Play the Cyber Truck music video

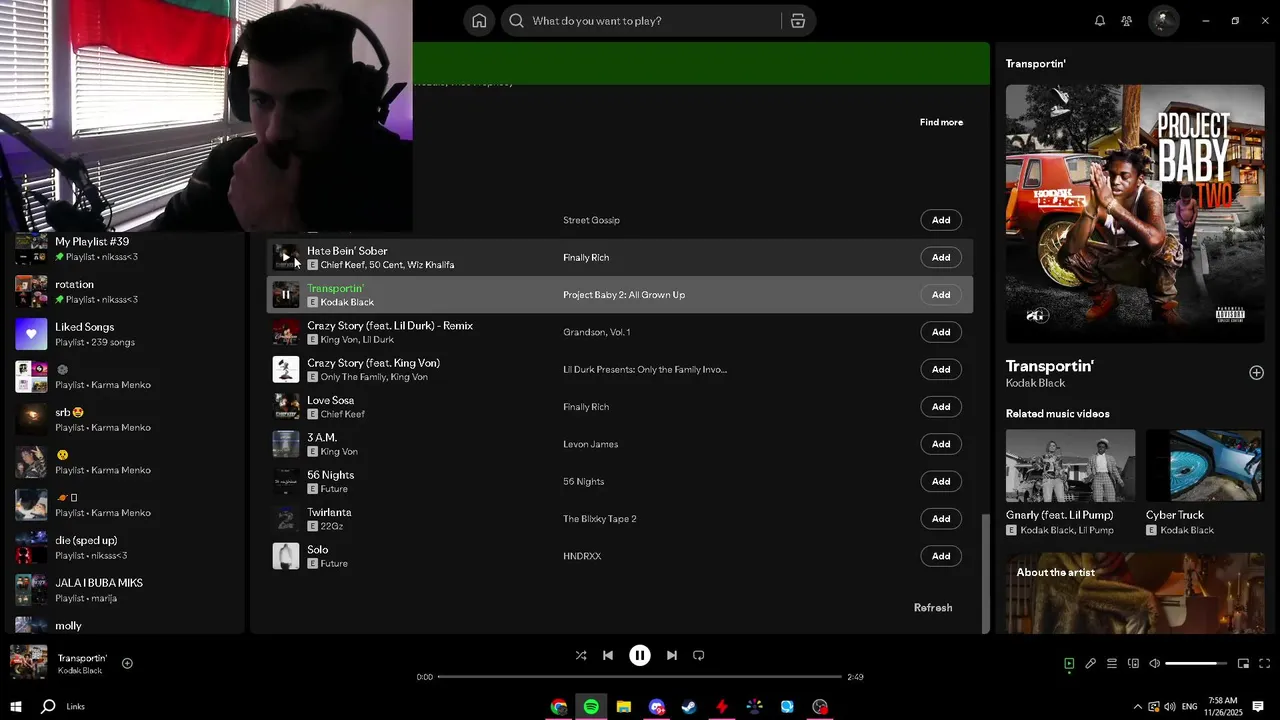(x=1205, y=465)
